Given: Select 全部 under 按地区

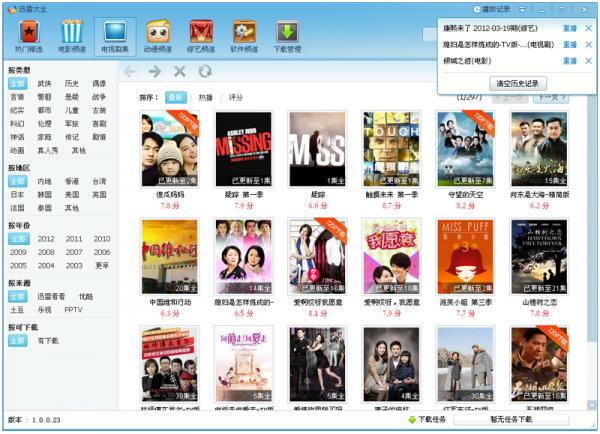Looking at the screenshot, I should [17, 181].
